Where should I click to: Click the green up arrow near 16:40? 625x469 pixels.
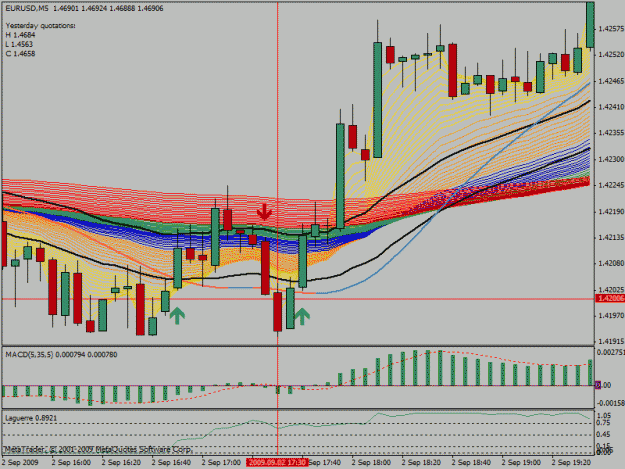177,315
